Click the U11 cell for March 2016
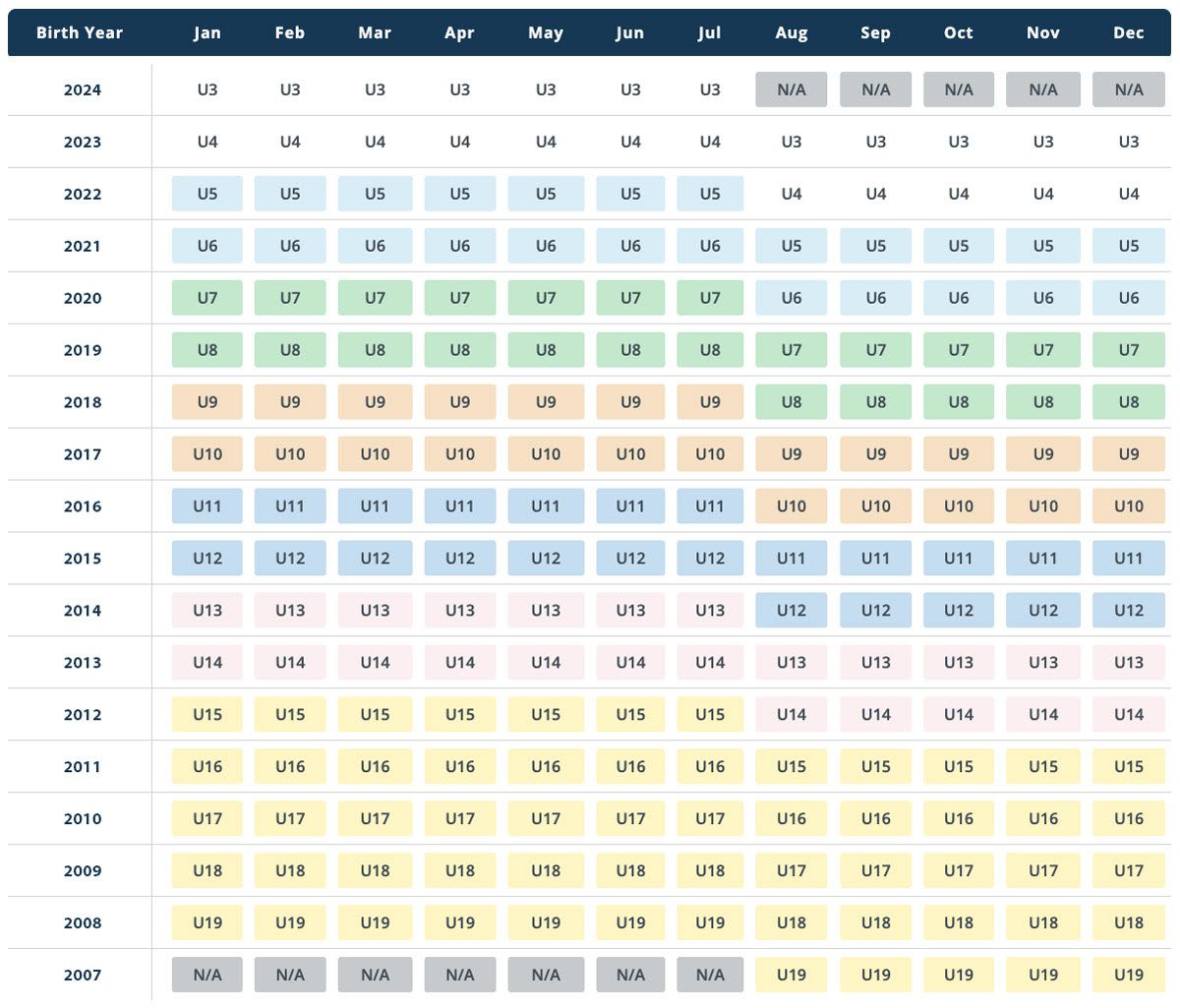The width and height of the screenshot is (1180, 1008). tap(375, 506)
